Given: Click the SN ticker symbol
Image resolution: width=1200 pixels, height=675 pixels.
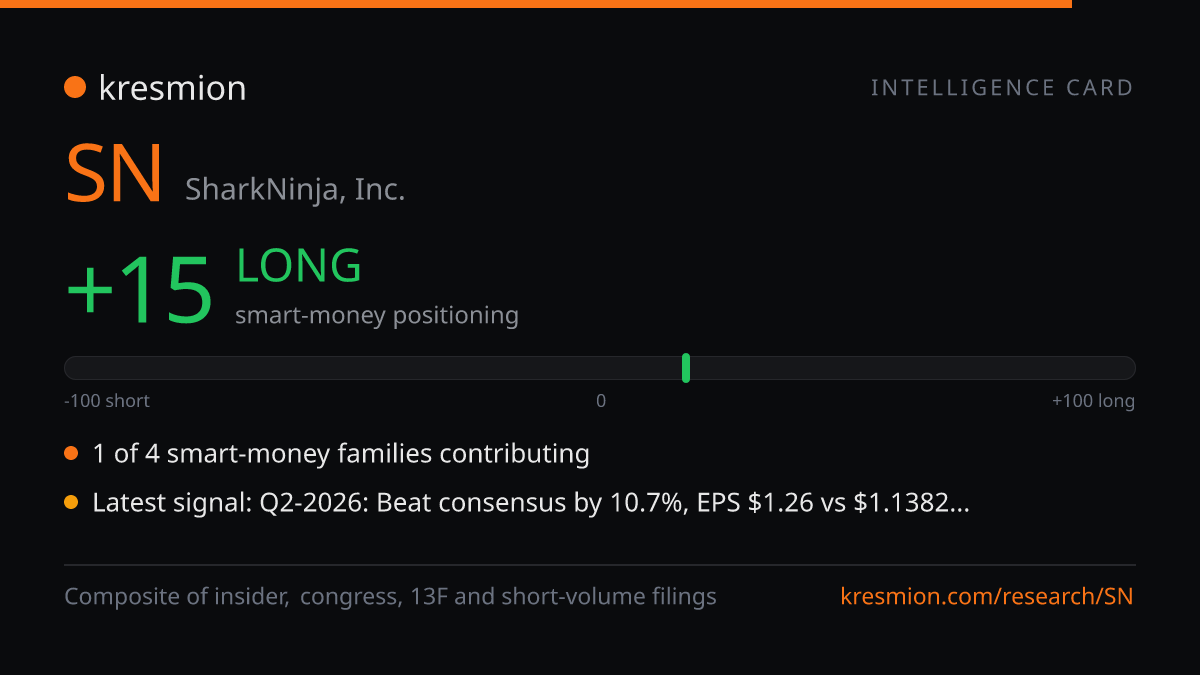Looking at the screenshot, I should 114,176.
